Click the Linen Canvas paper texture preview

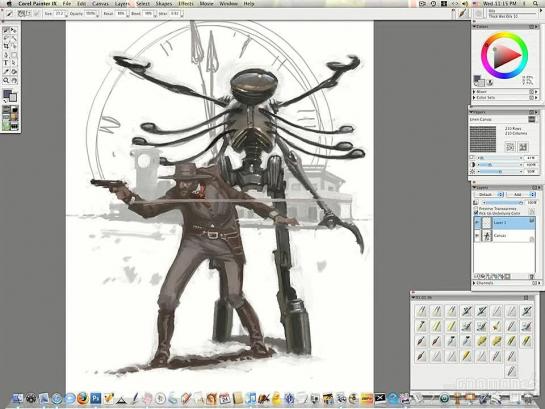point(483,139)
